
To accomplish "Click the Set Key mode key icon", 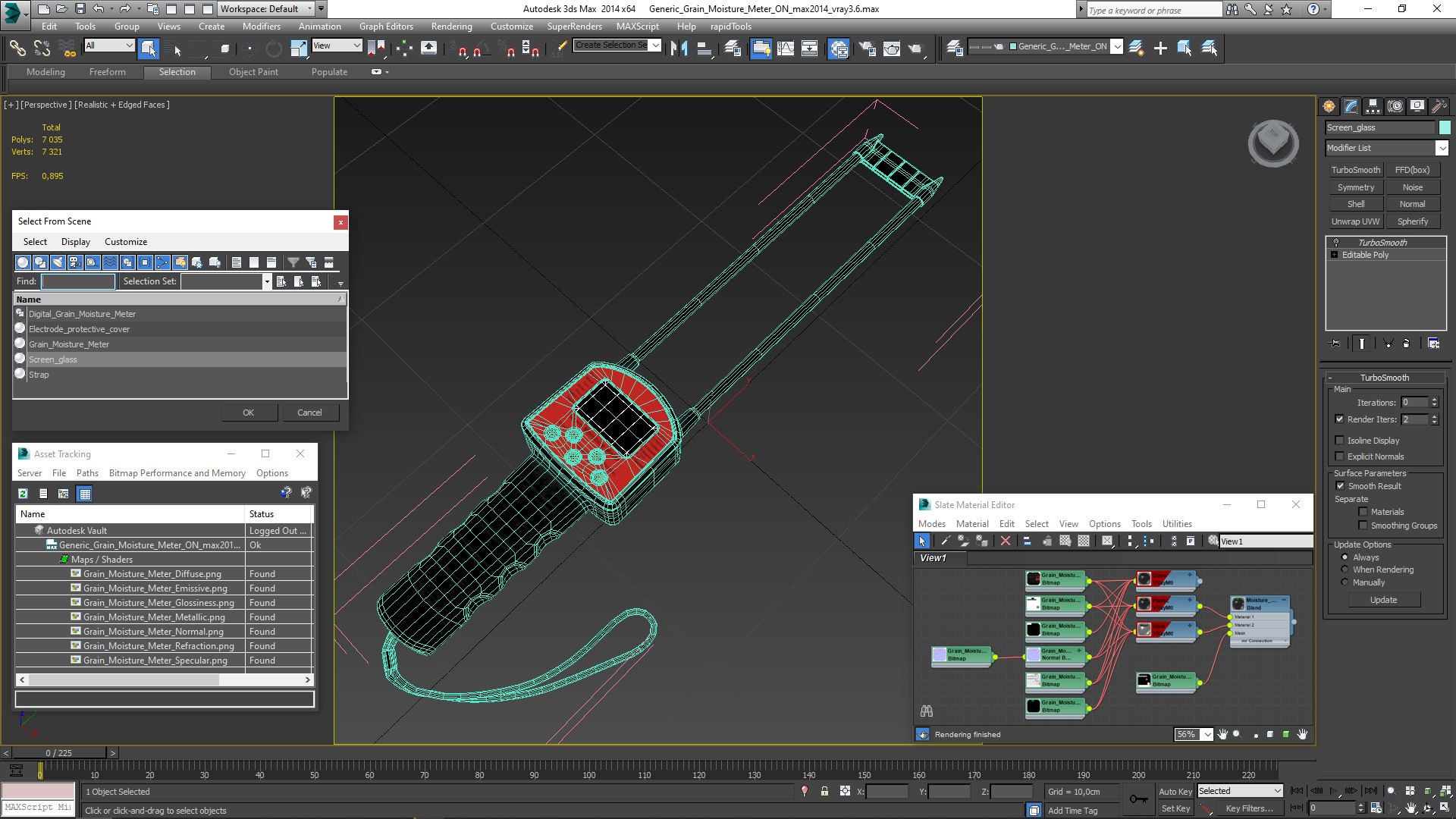I will (x=1138, y=799).
